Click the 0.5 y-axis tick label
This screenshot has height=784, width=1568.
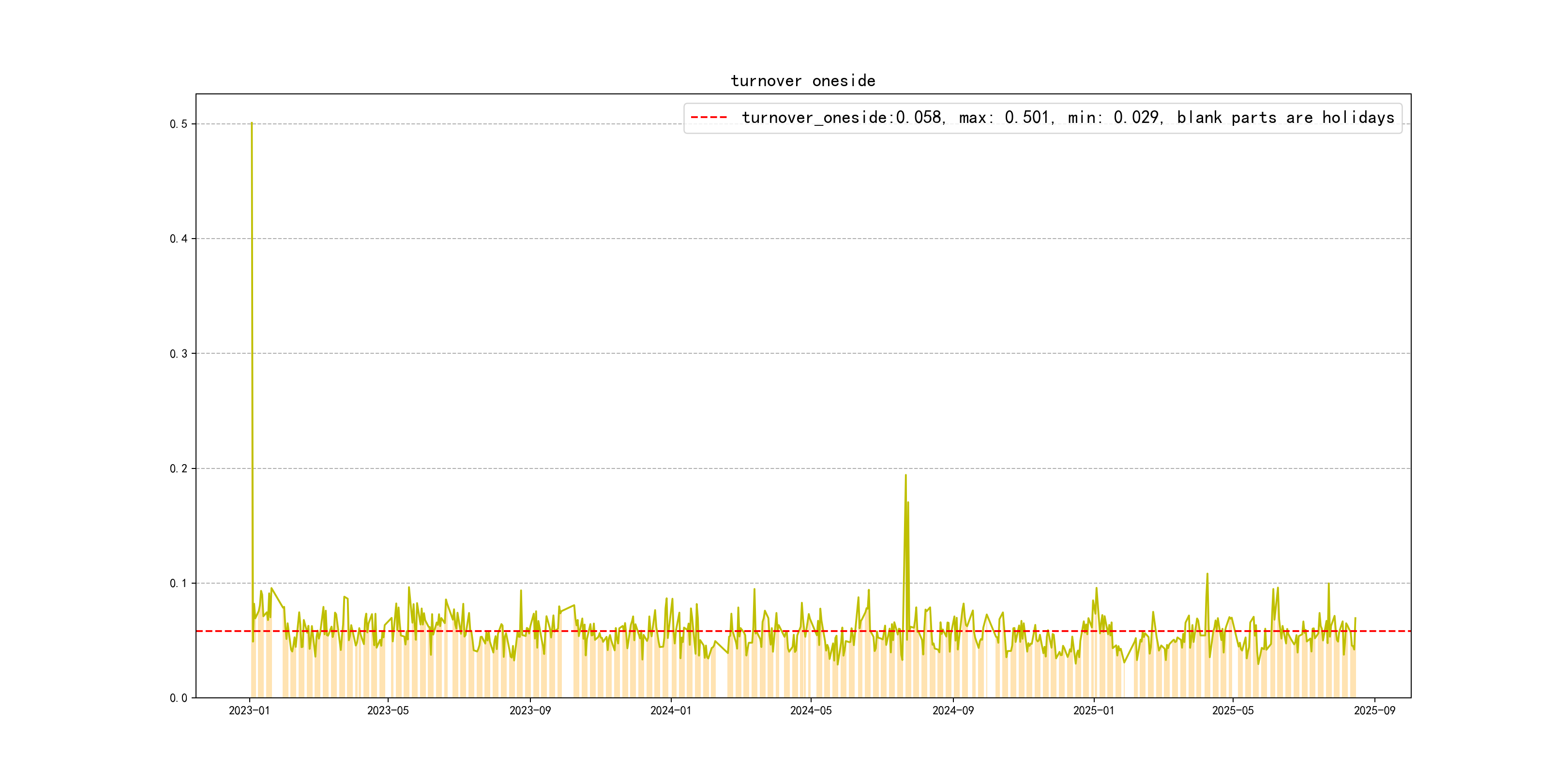[x=179, y=124]
